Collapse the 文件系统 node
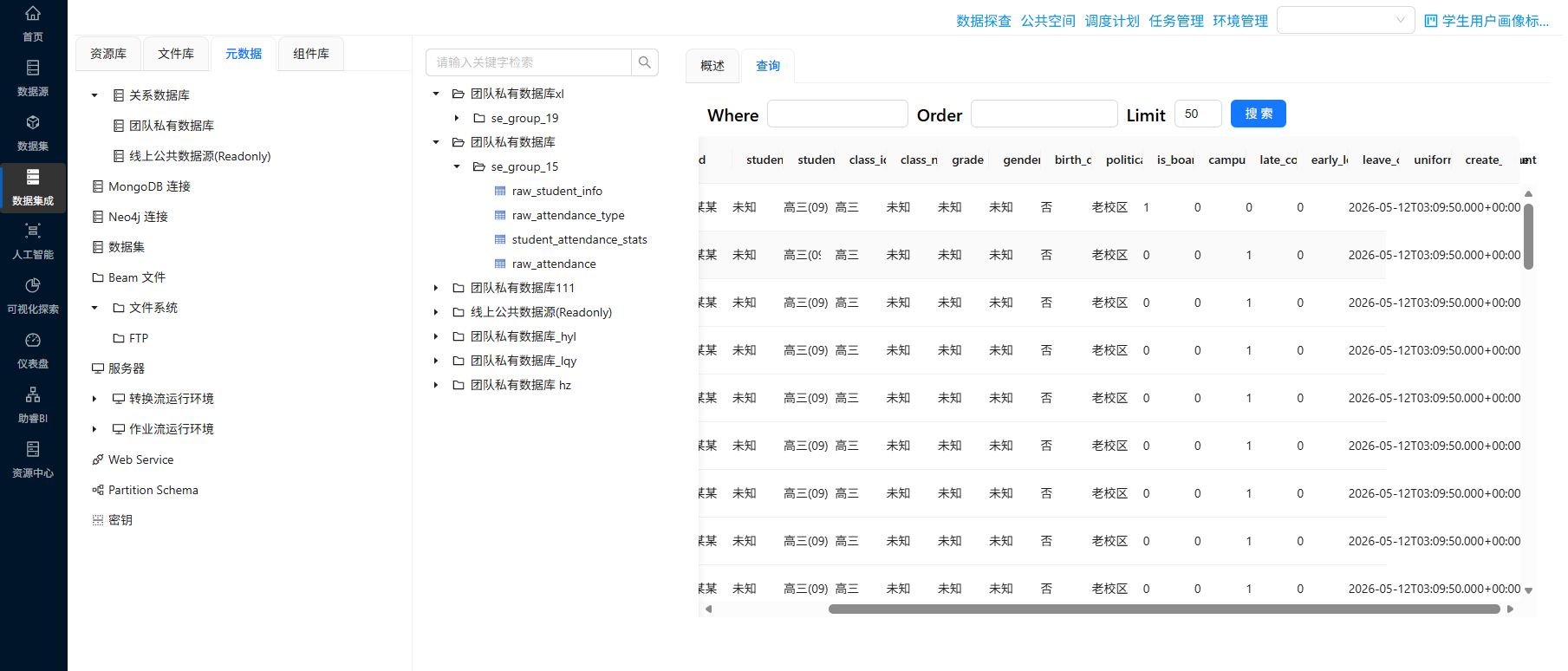Viewport: 1568px width, 671px height. (x=94, y=308)
